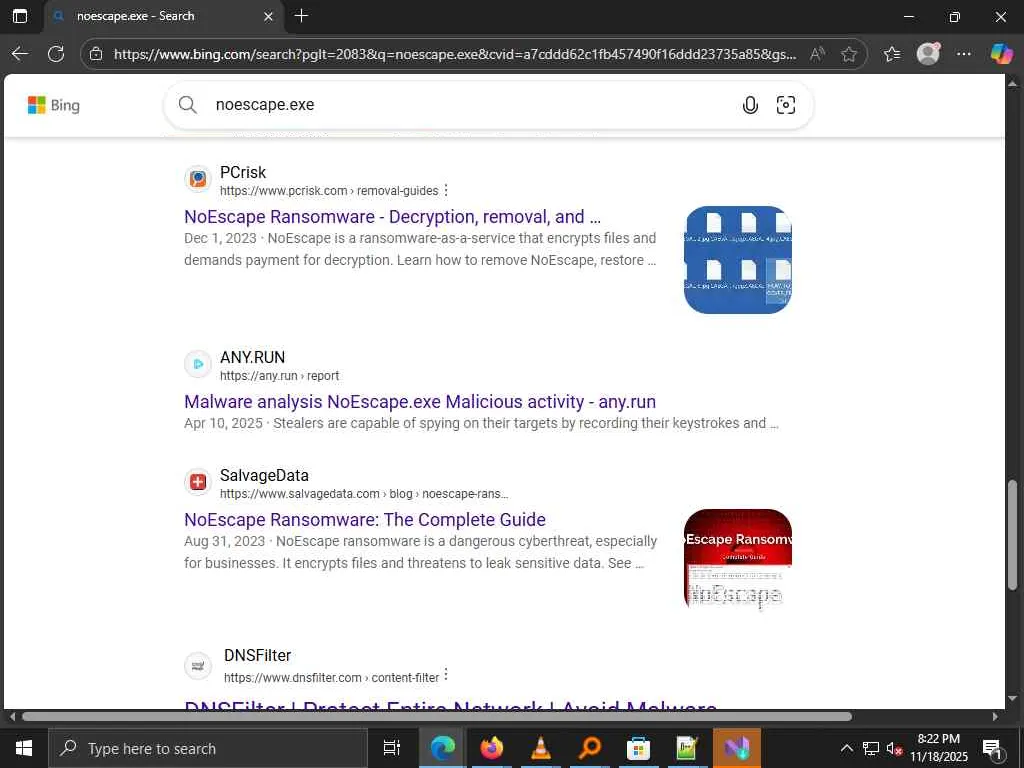Go to the Bing home logo
1024x768 pixels.
(x=54, y=105)
